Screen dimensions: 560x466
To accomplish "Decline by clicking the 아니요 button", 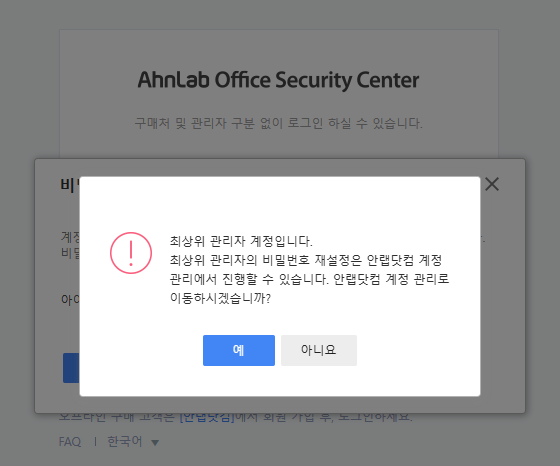I will coord(319,350).
